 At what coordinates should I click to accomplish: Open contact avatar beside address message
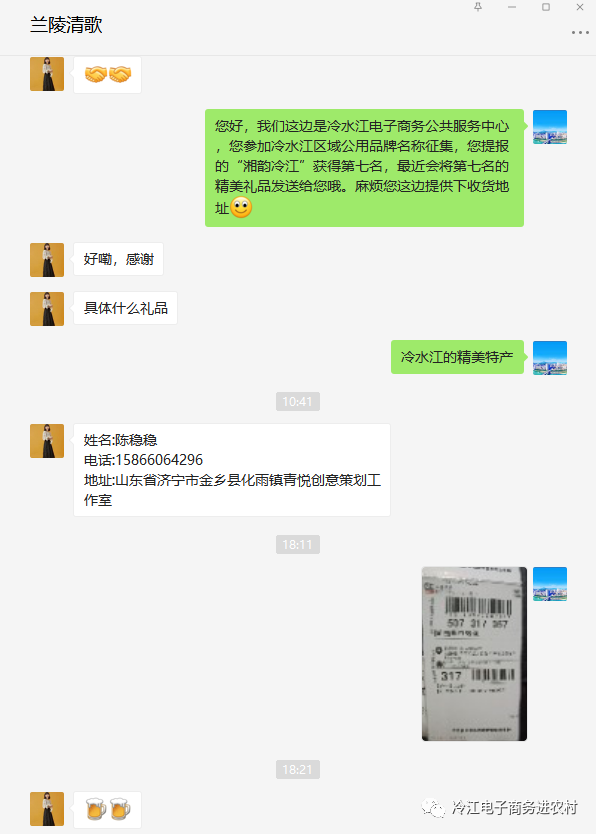pyautogui.click(x=47, y=441)
